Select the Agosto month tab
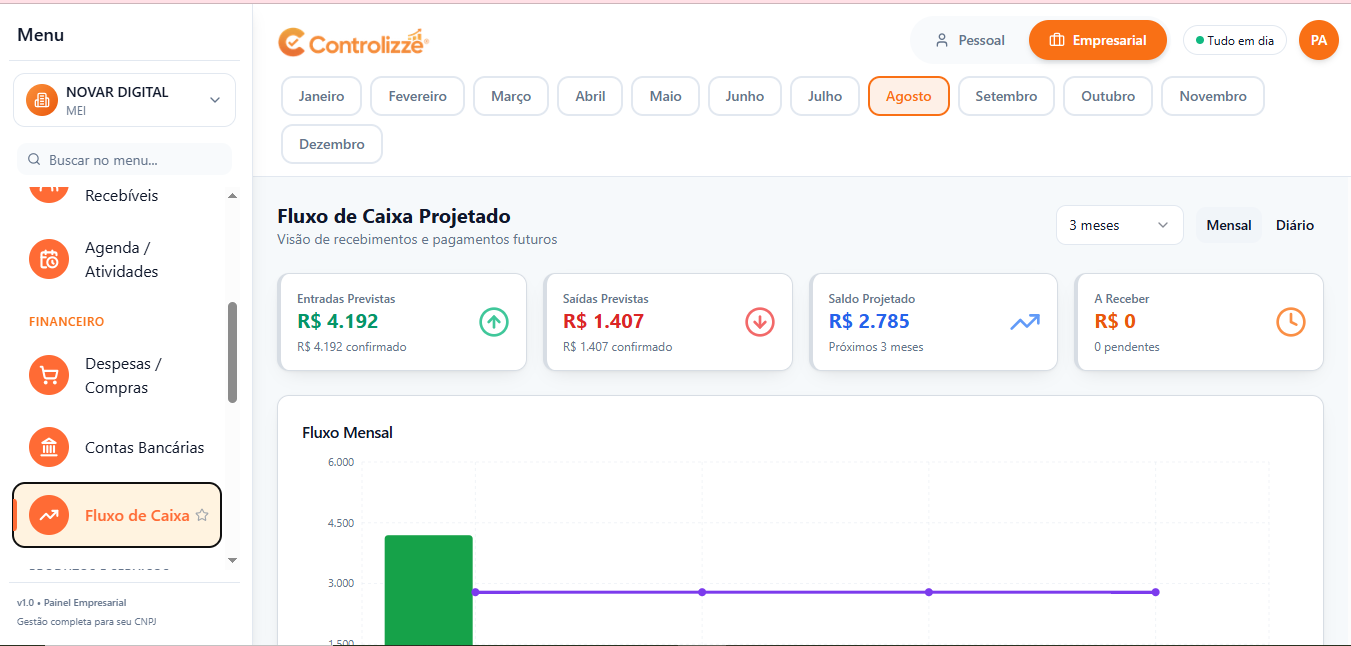The image size is (1351, 646). (908, 96)
